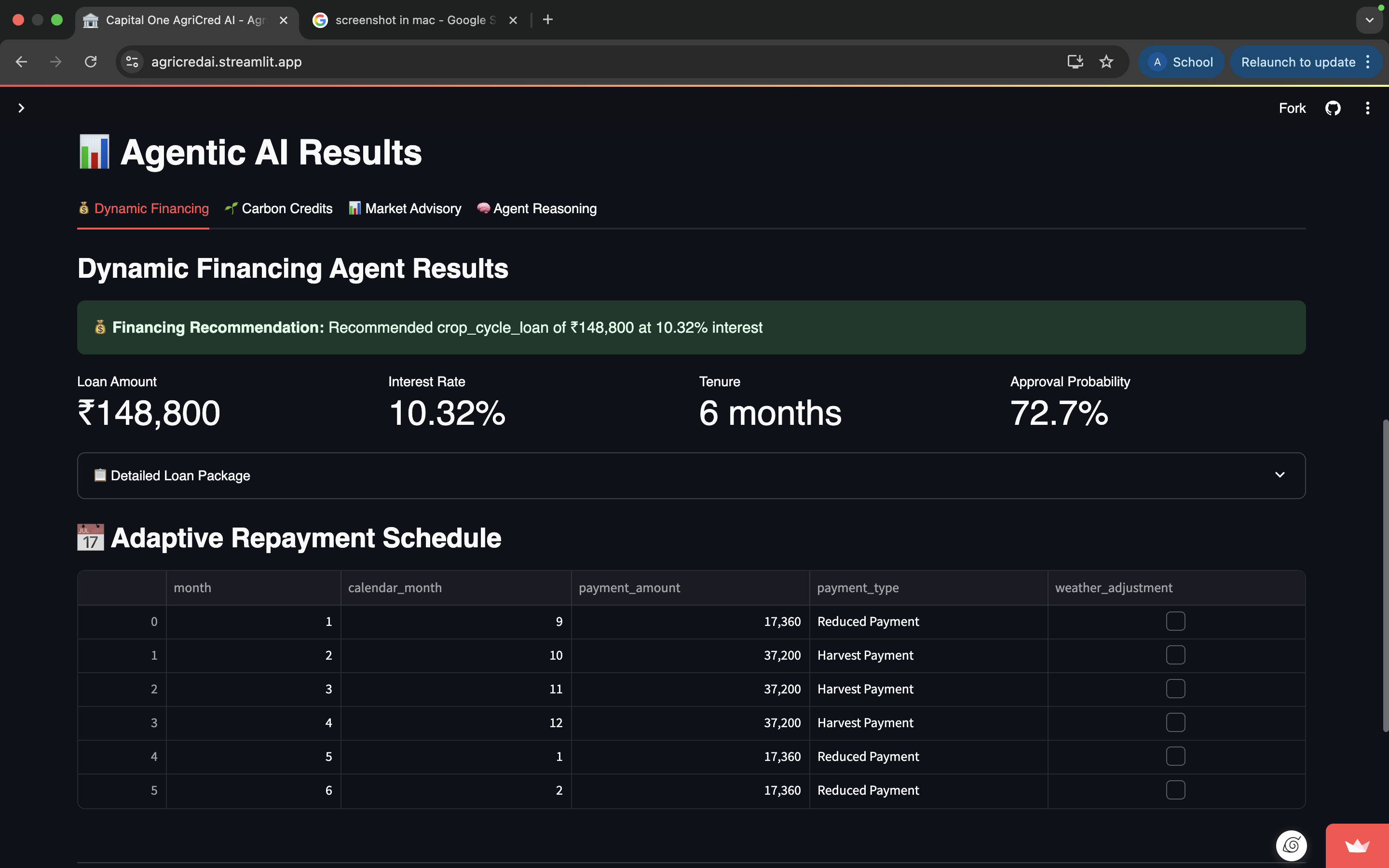1389x868 pixels.
Task: Bookmark this page with the star icon
Action: pos(1106,61)
